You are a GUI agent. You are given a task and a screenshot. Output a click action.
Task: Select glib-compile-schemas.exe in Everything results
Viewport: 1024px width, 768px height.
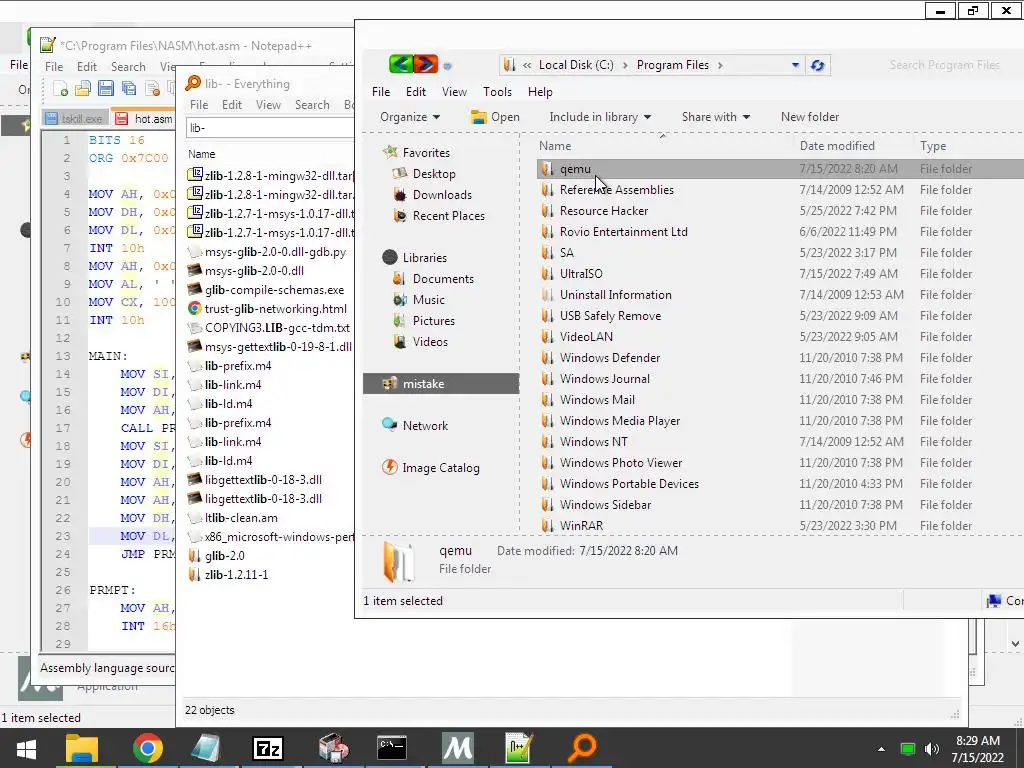(274, 290)
